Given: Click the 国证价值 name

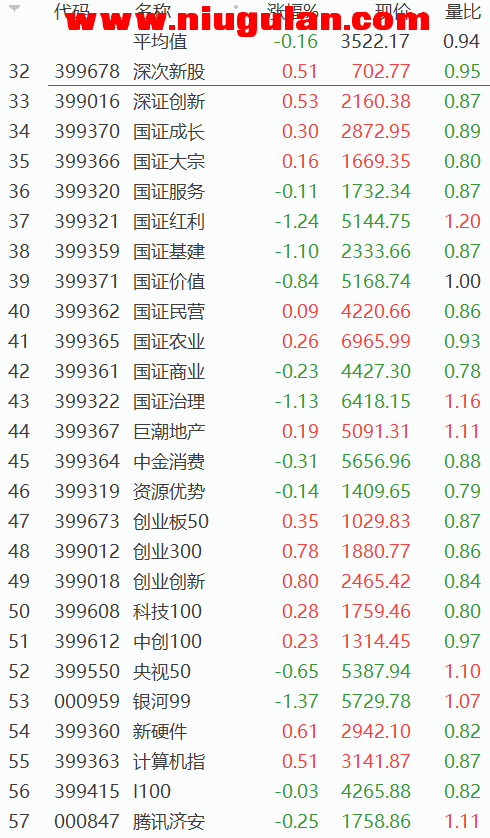Looking at the screenshot, I should click(169, 281).
